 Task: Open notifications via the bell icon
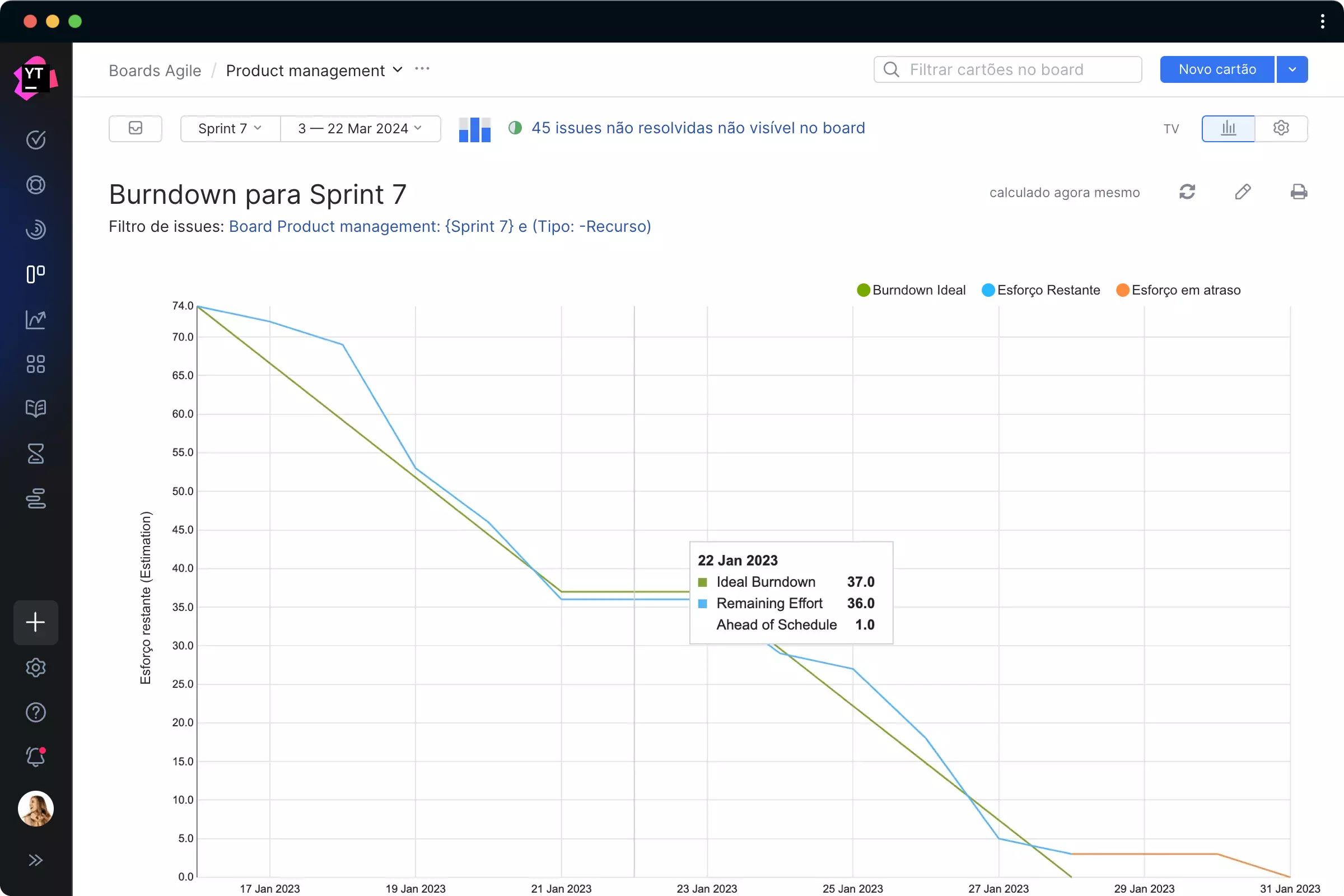coord(36,757)
